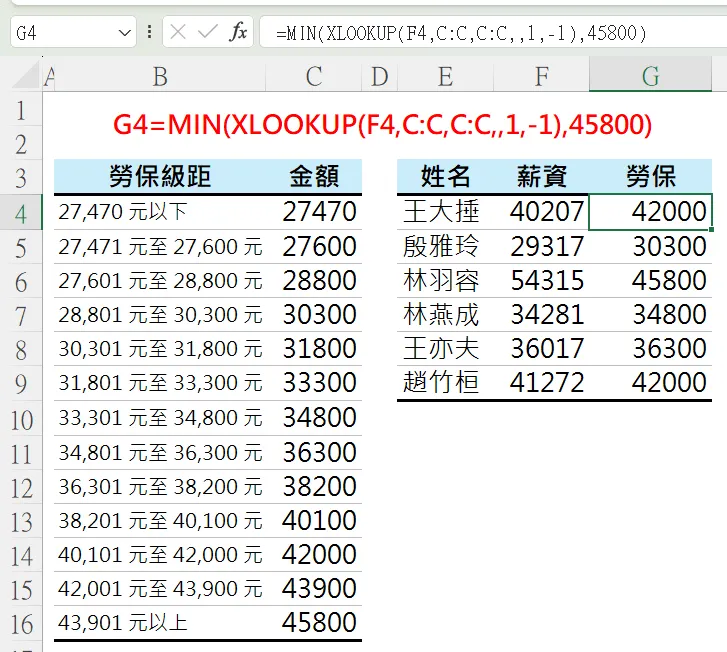Select salary cell 36017
The image size is (727, 652).
tap(541, 349)
